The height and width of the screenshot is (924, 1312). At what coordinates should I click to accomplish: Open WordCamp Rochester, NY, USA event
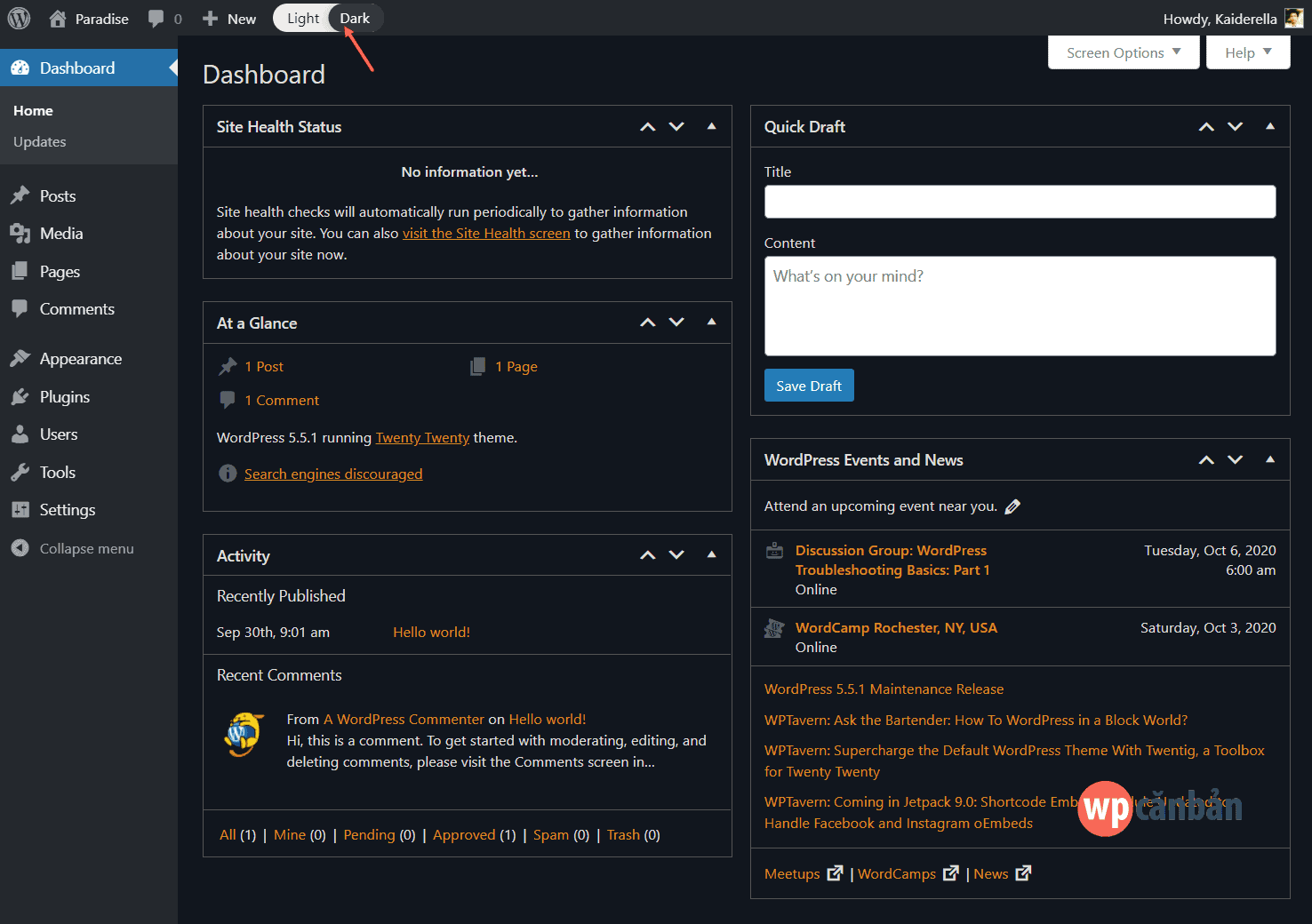[x=896, y=628]
